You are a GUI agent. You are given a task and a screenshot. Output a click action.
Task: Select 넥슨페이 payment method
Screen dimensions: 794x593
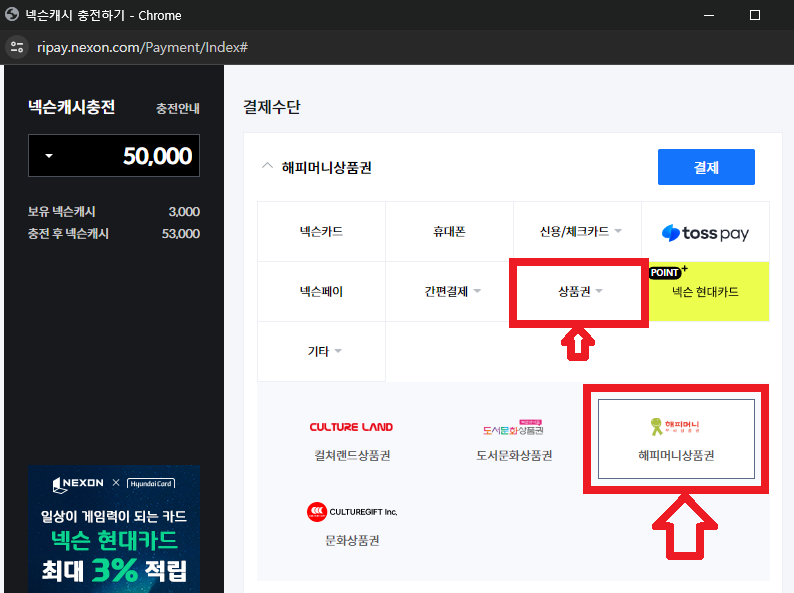[322, 291]
